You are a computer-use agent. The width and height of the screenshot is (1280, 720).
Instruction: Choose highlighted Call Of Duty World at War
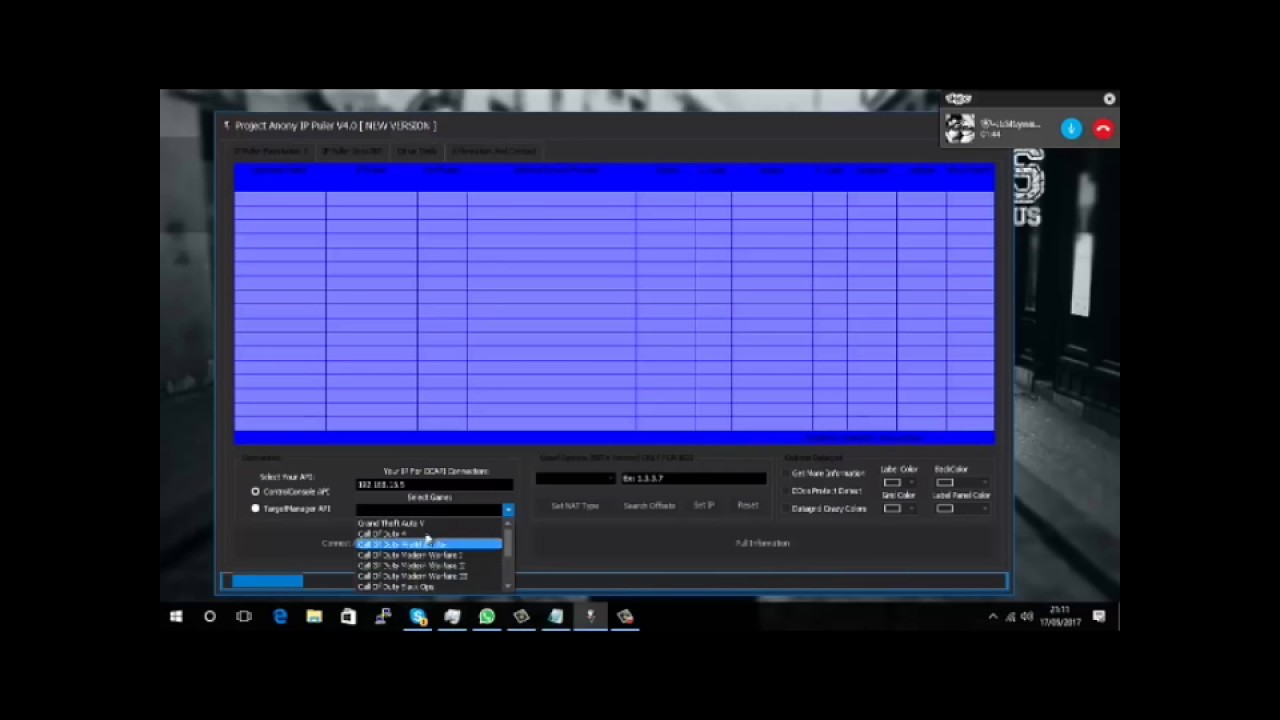point(429,544)
